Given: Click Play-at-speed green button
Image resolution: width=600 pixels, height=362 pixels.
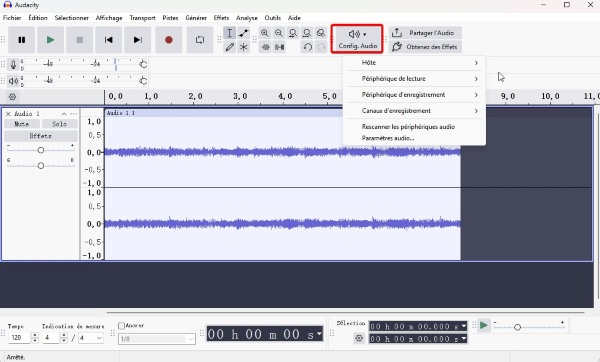Looking at the screenshot, I should tap(484, 326).
